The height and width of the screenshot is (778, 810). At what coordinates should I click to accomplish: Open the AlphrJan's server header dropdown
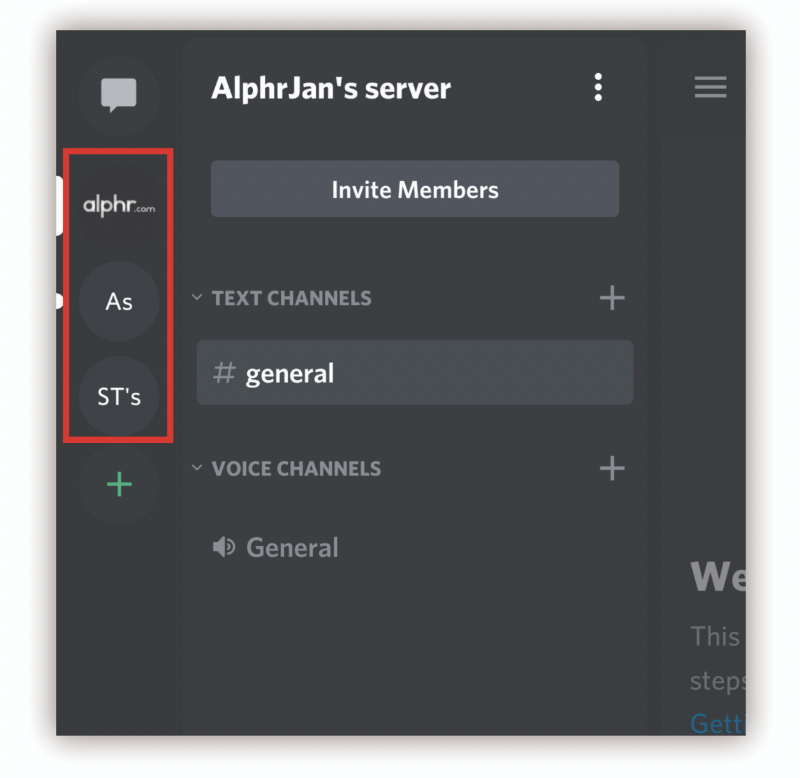[x=331, y=89]
